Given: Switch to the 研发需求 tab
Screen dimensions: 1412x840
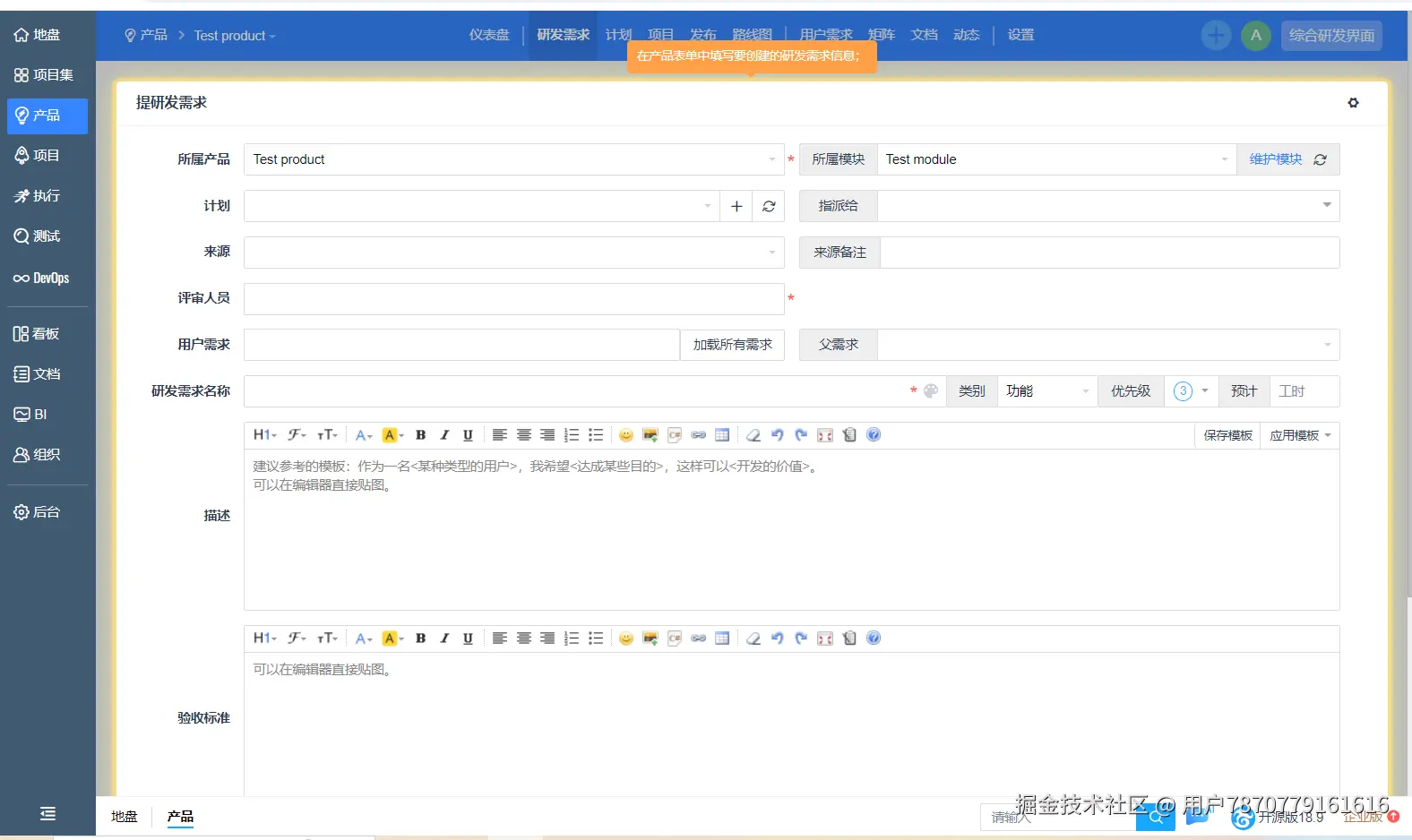Looking at the screenshot, I should 564,35.
